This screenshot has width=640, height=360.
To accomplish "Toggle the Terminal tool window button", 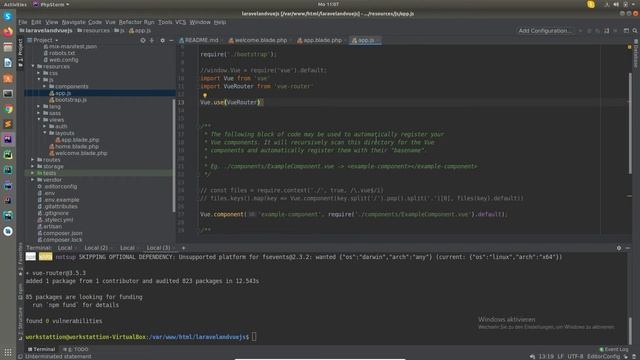I will pyautogui.click(x=41, y=349).
